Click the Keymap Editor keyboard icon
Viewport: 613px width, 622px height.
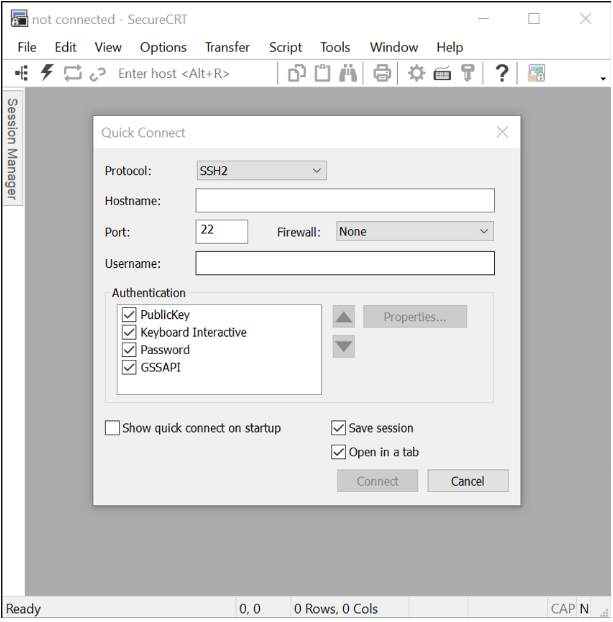point(442,74)
